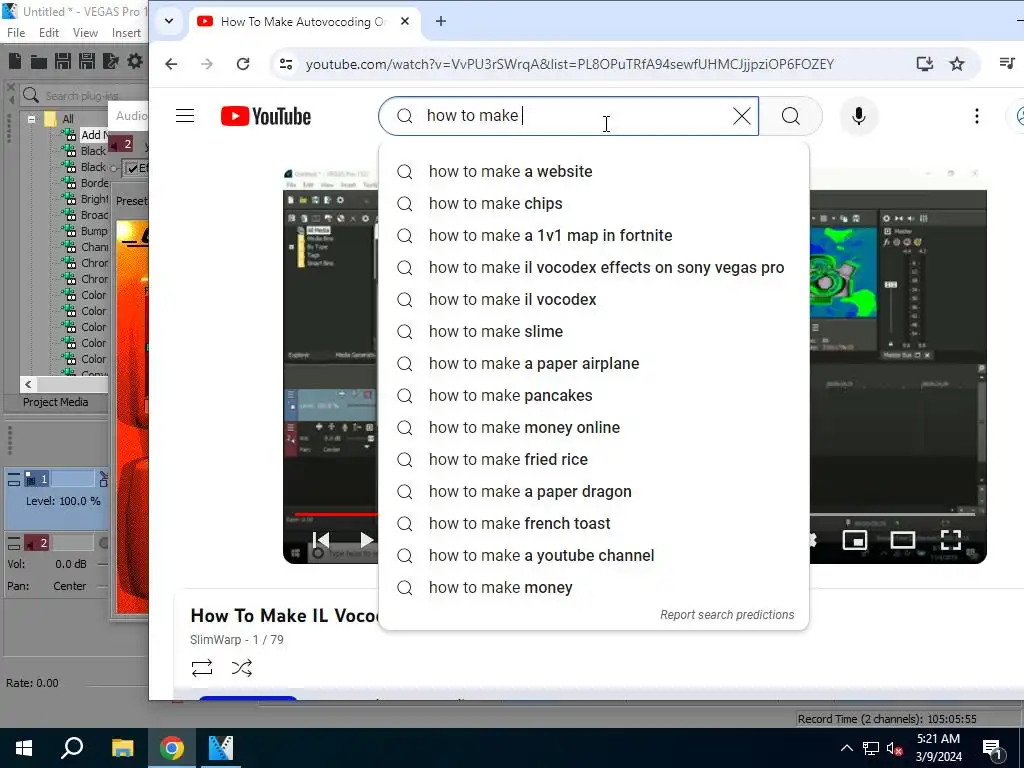Pick 'how to make french toast' suggestion
The image size is (1024, 768).
point(594,523)
